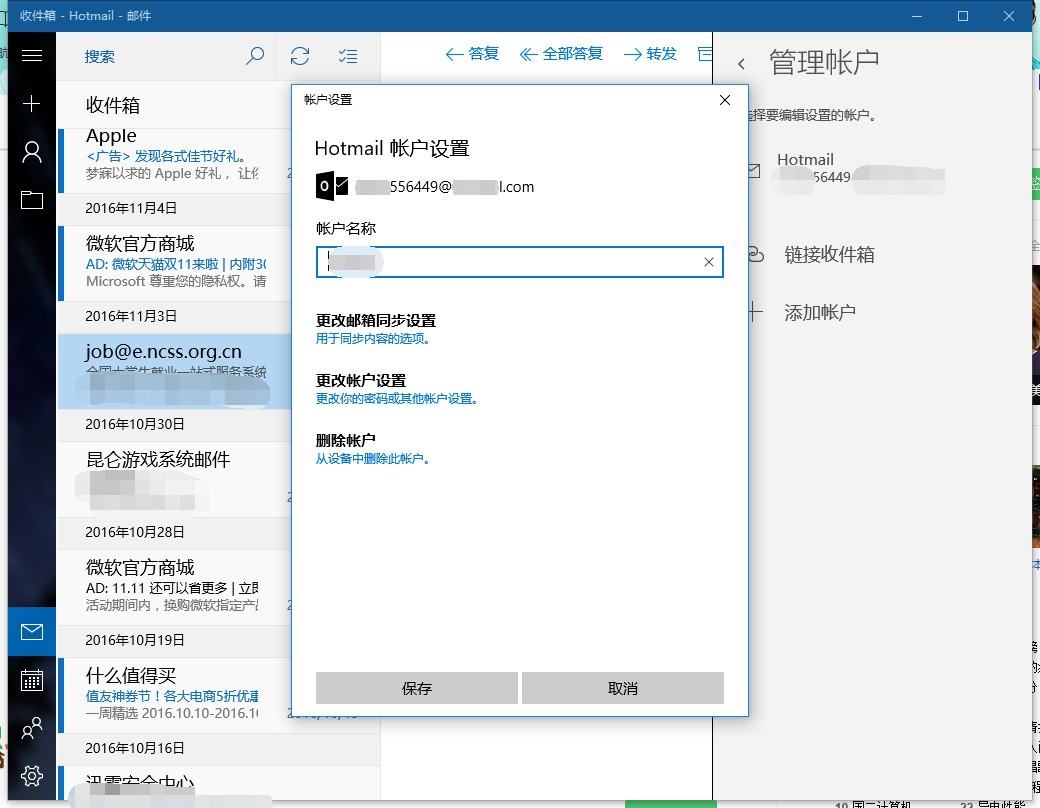The image size is (1040, 808).
Task: Click the 答复 reply action
Action: pos(472,54)
